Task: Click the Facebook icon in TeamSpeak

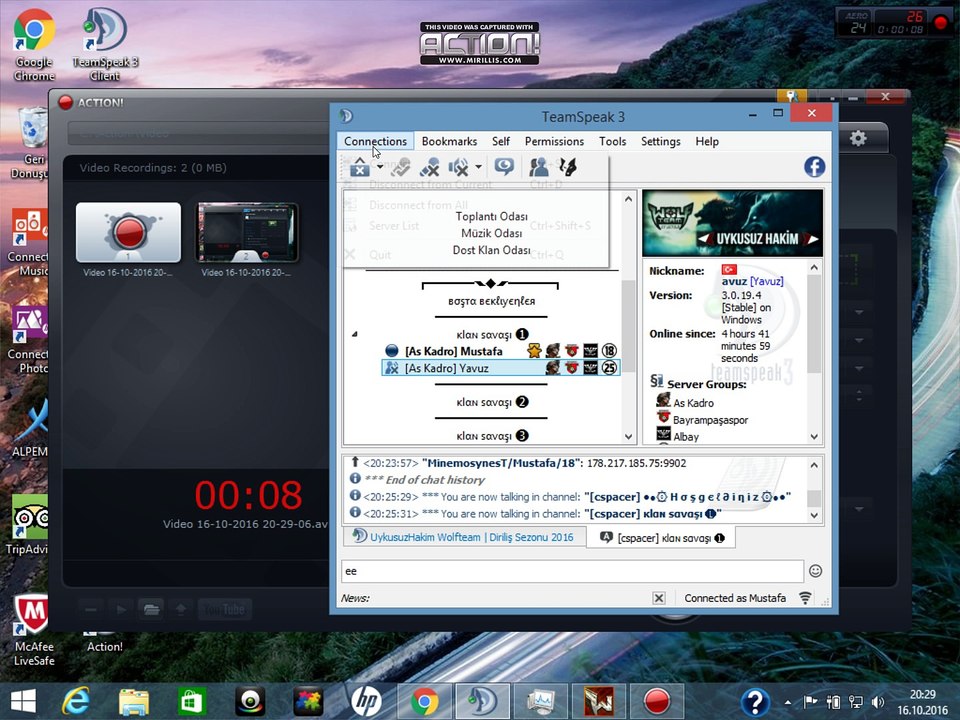Action: tap(814, 167)
